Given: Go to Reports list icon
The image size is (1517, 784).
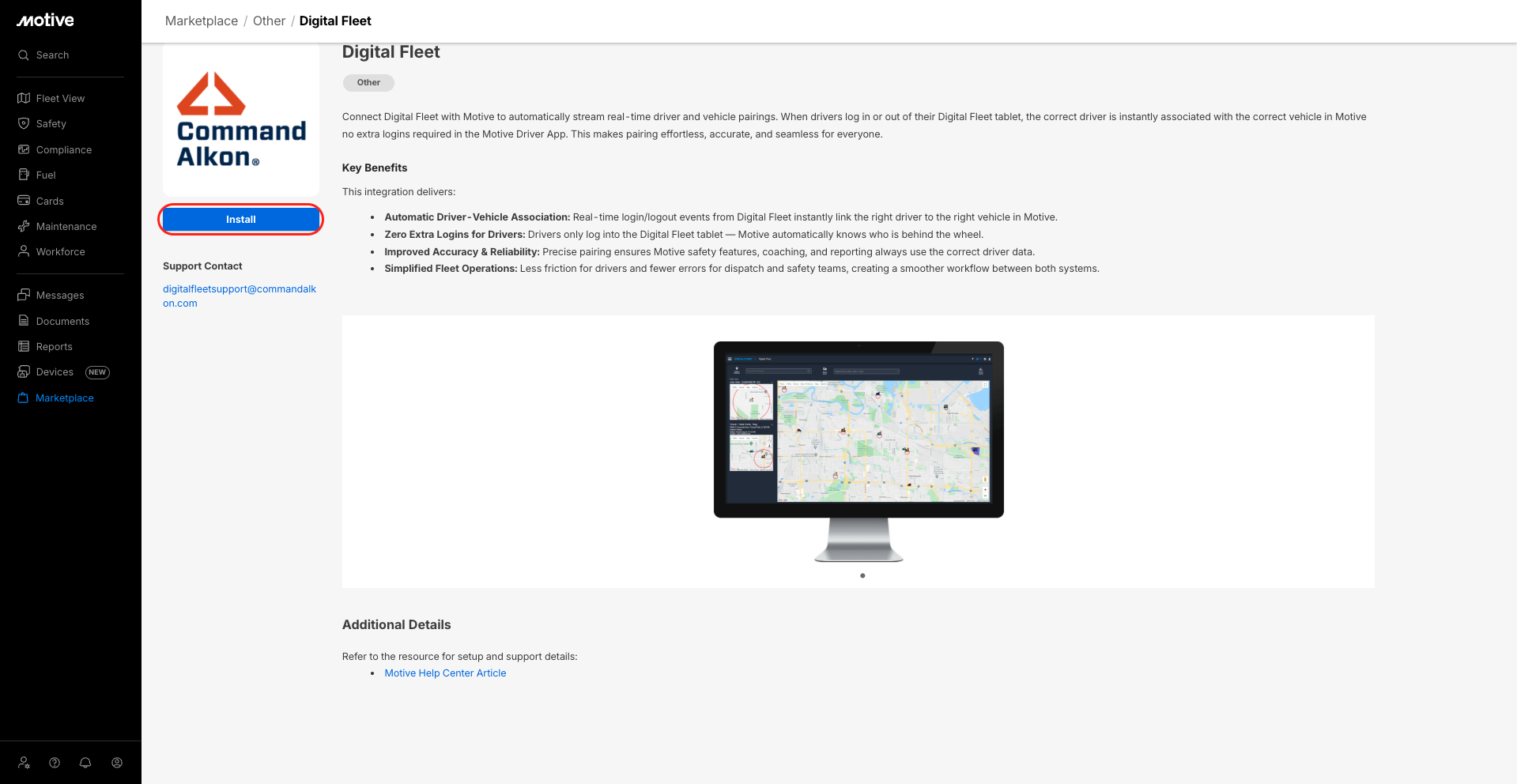Looking at the screenshot, I should 24,346.
